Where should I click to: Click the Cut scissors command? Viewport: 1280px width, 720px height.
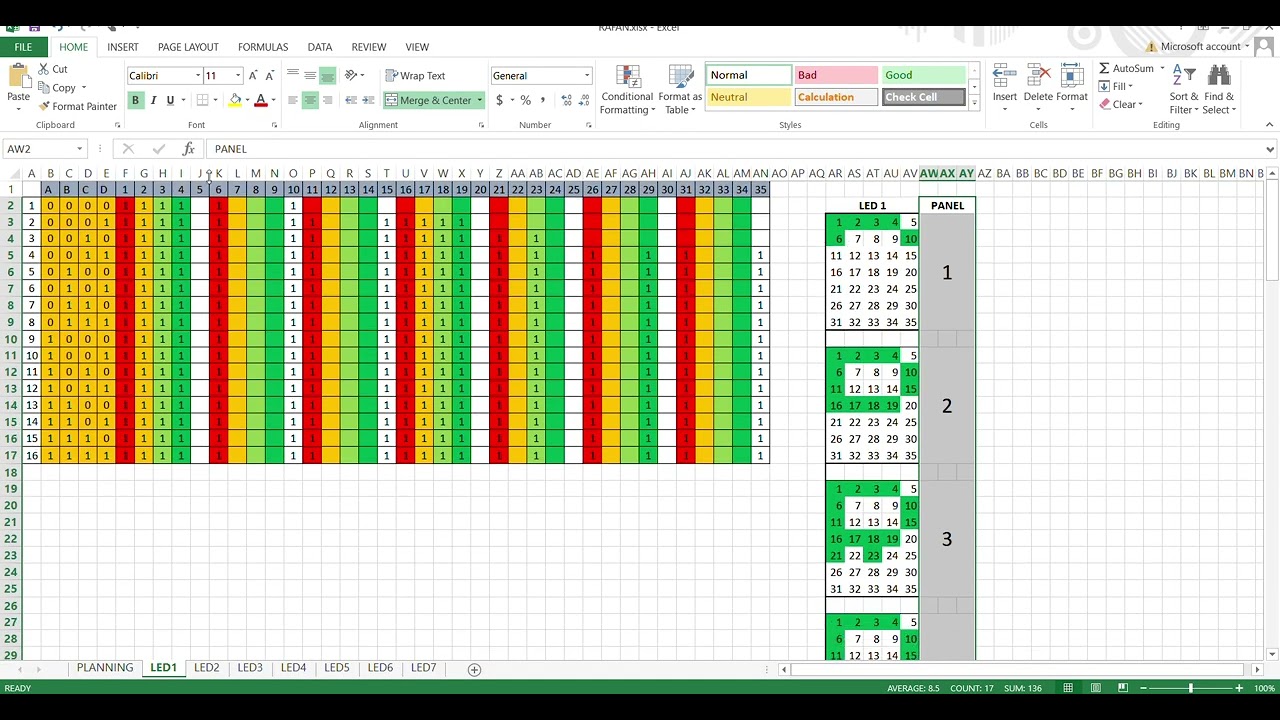pos(53,69)
